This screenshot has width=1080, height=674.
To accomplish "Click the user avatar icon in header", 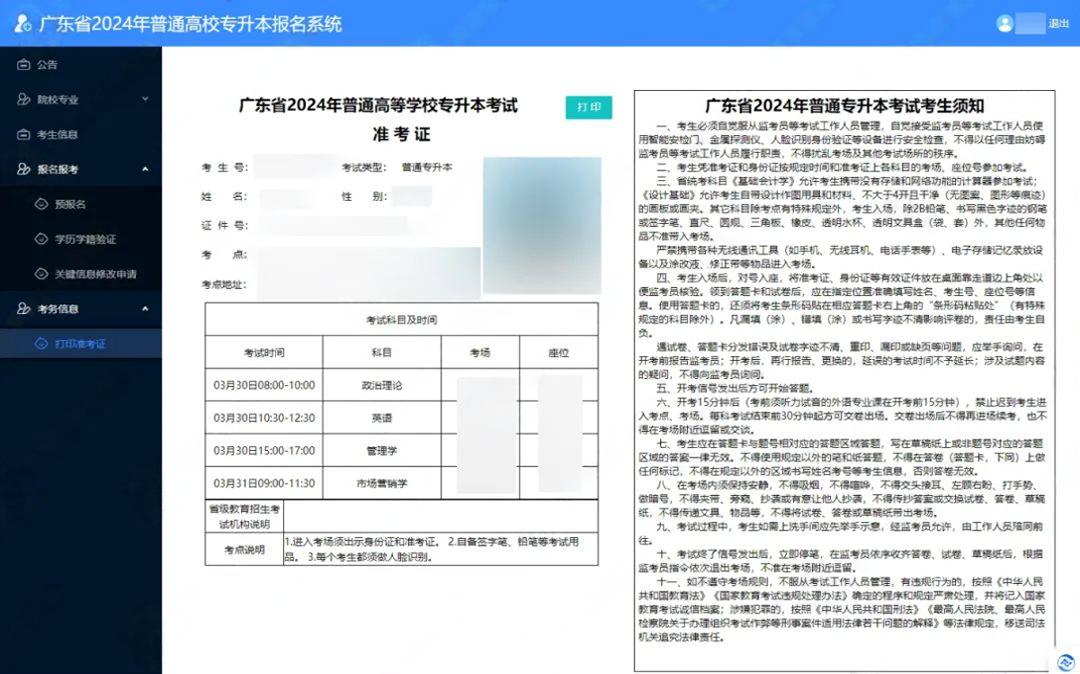I will click(x=1005, y=23).
